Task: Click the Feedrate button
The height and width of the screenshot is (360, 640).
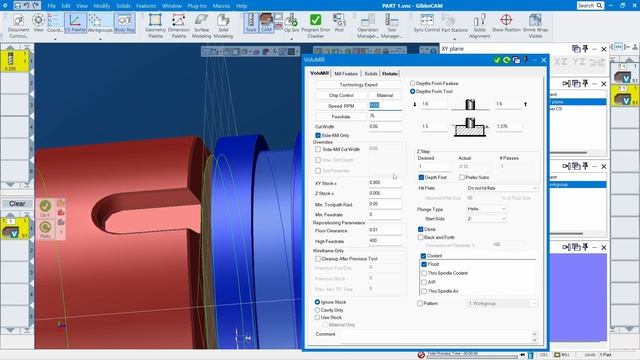Action: point(341,116)
